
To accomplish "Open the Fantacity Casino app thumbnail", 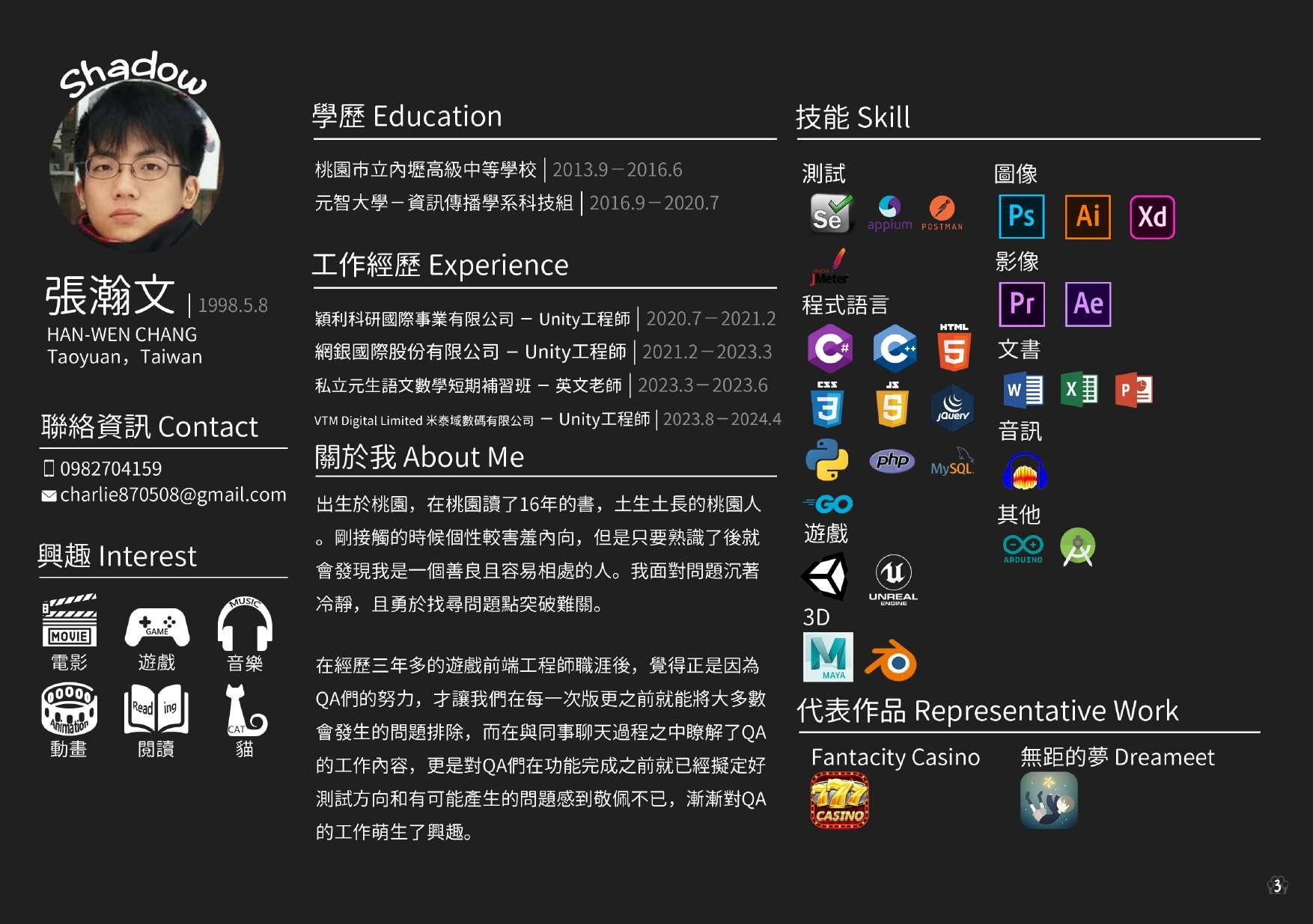I will coord(839,801).
